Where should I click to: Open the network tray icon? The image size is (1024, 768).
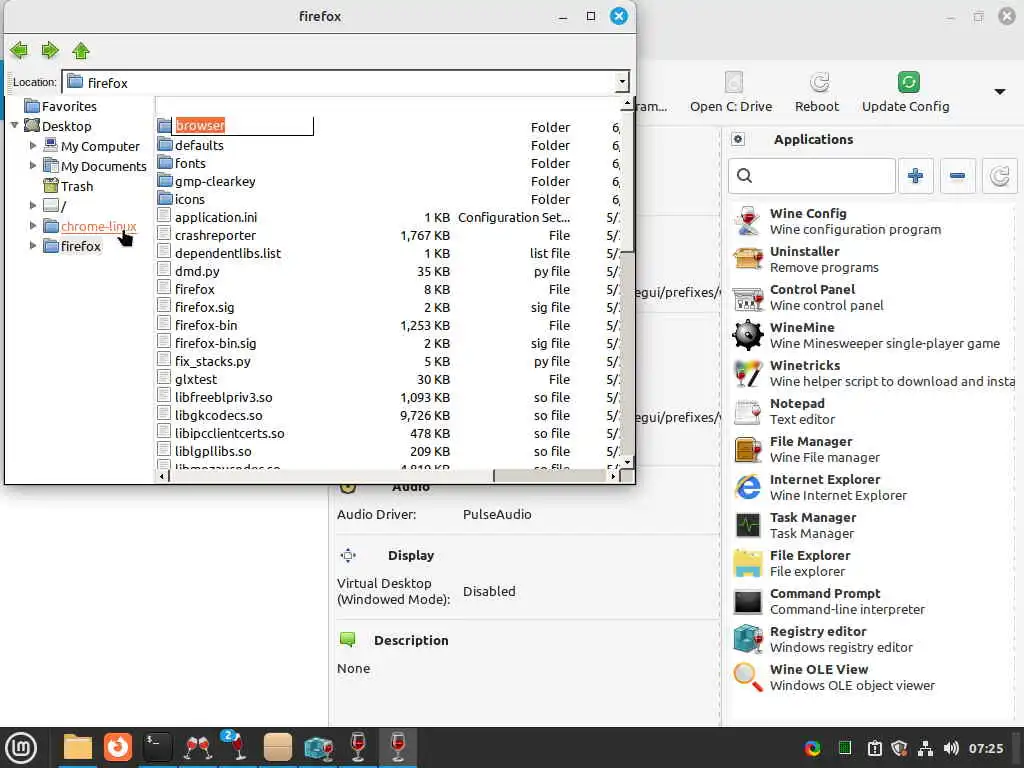point(925,748)
